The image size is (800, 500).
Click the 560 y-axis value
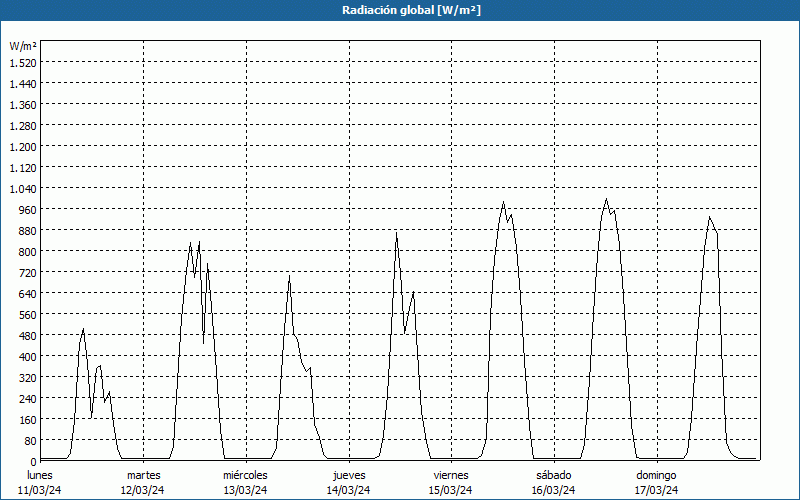point(29,314)
